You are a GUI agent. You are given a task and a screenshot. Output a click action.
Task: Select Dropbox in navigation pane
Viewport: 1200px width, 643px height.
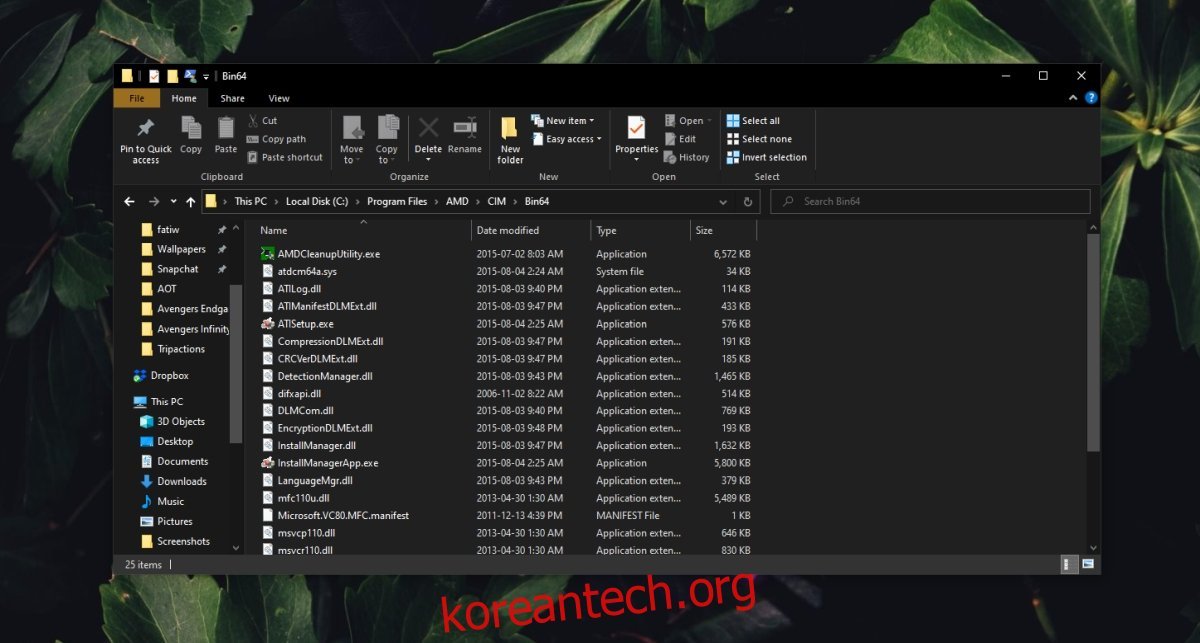[x=170, y=375]
